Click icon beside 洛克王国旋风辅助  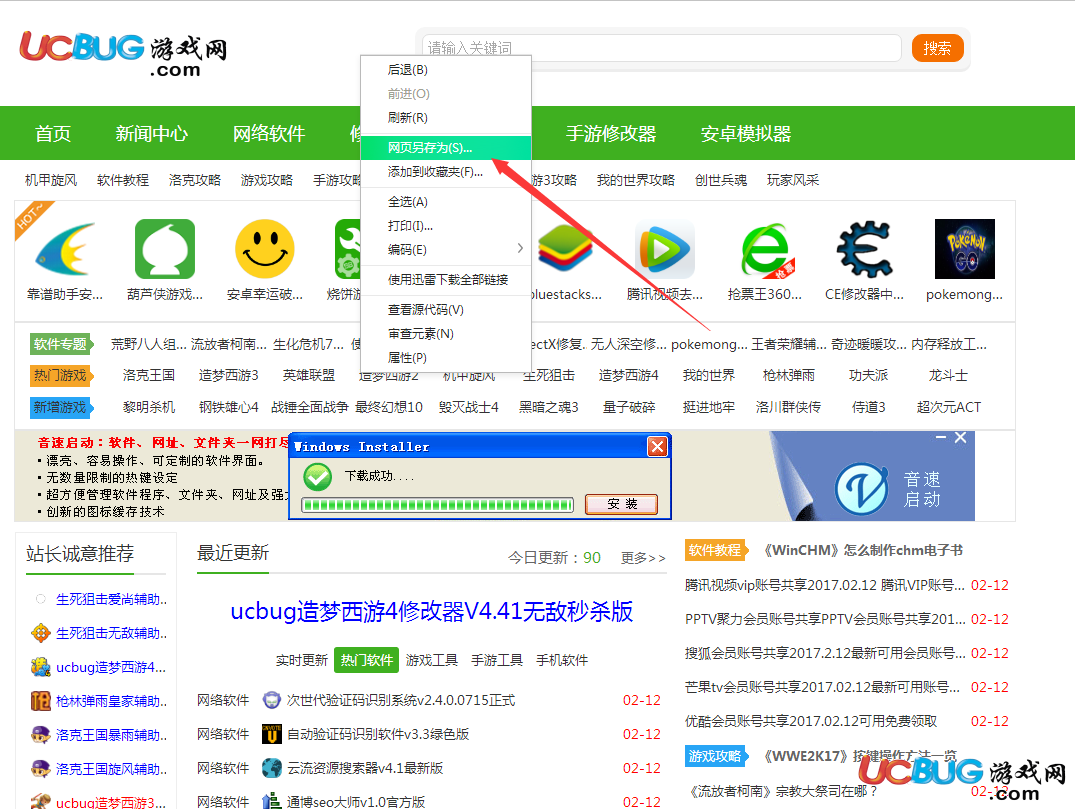click(41, 769)
